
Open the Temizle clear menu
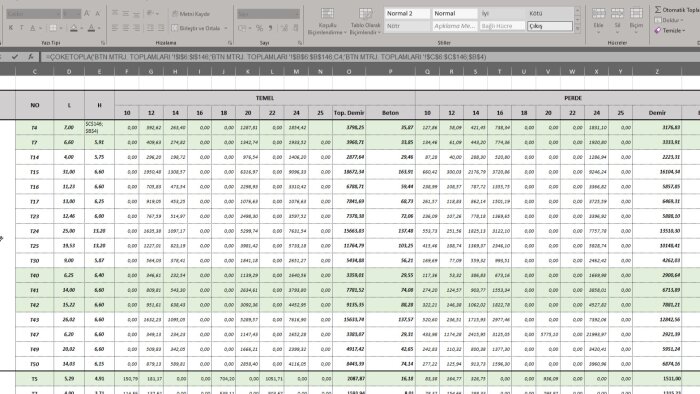(x=670, y=30)
